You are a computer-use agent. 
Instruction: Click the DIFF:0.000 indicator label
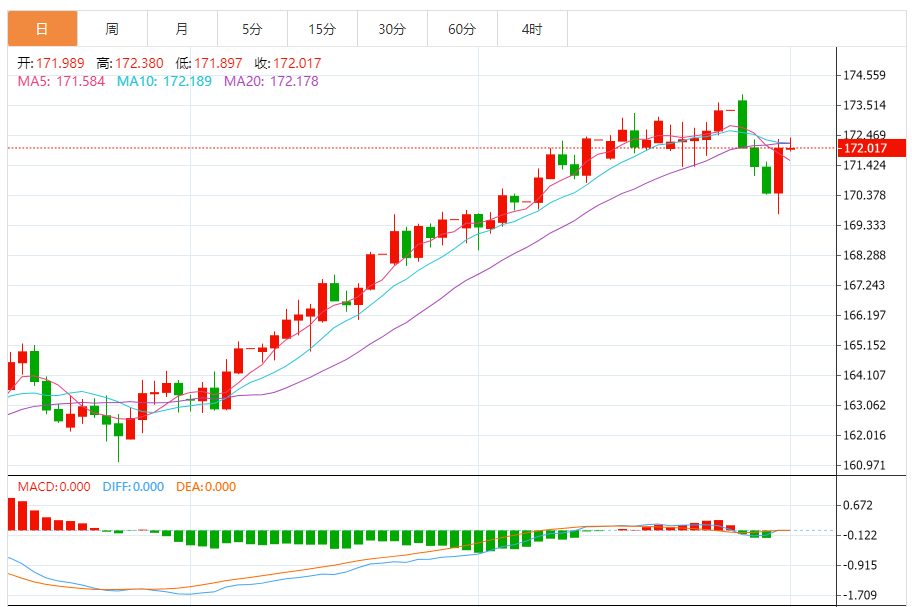click(x=133, y=487)
